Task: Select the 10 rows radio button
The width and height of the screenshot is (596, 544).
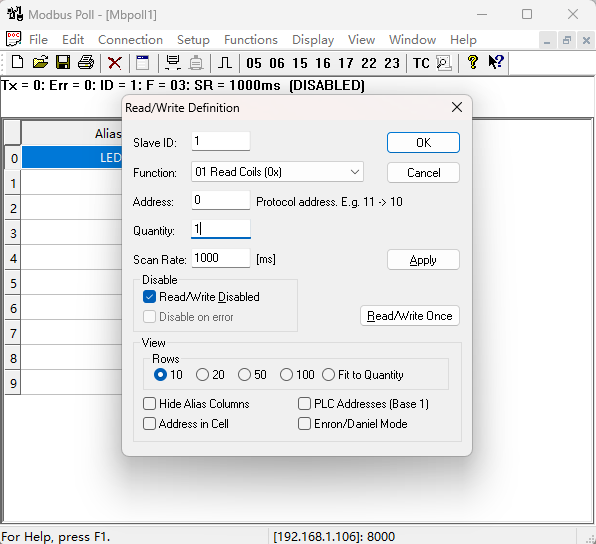Action: coord(160,375)
